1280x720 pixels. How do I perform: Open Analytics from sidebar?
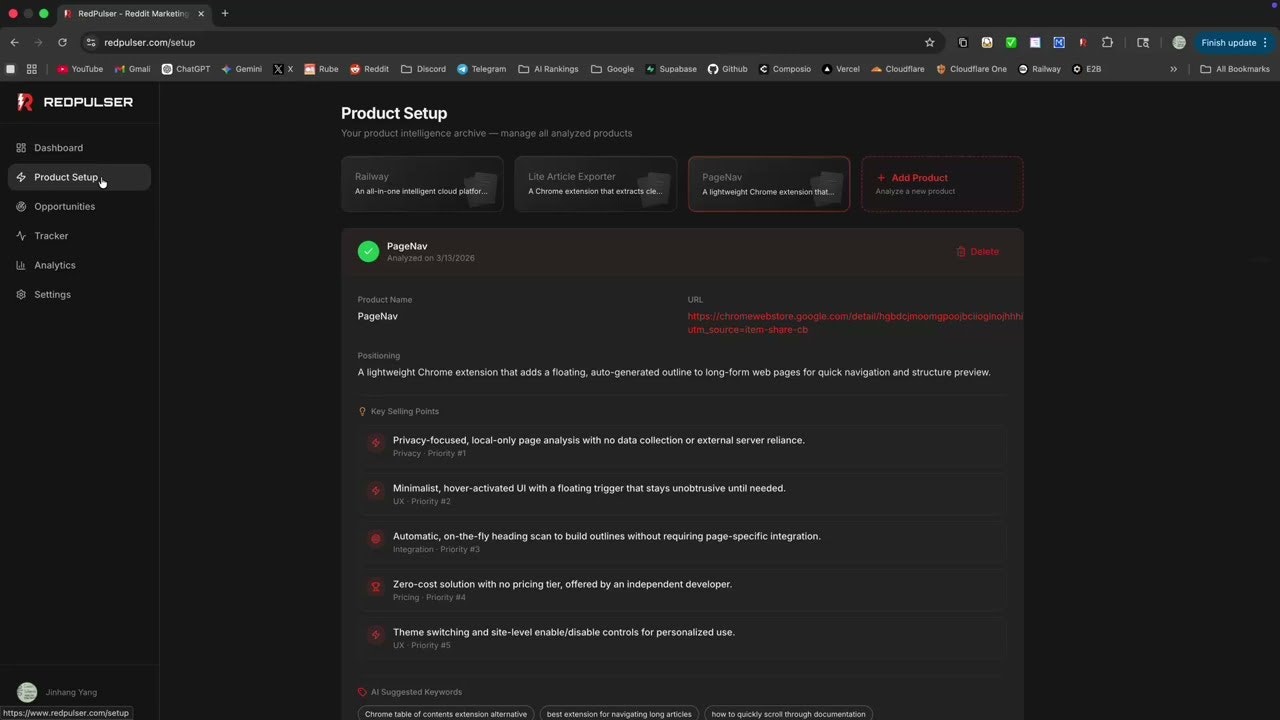(79, 265)
